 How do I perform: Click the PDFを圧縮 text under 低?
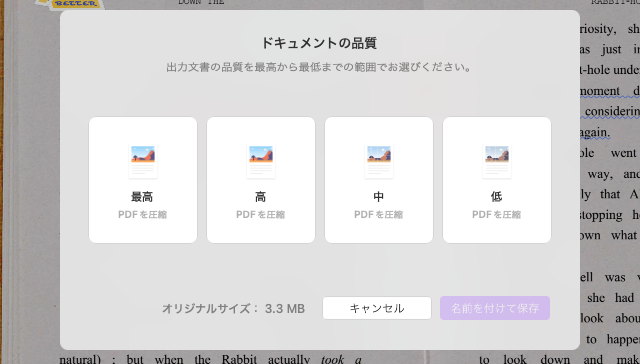(x=496, y=215)
